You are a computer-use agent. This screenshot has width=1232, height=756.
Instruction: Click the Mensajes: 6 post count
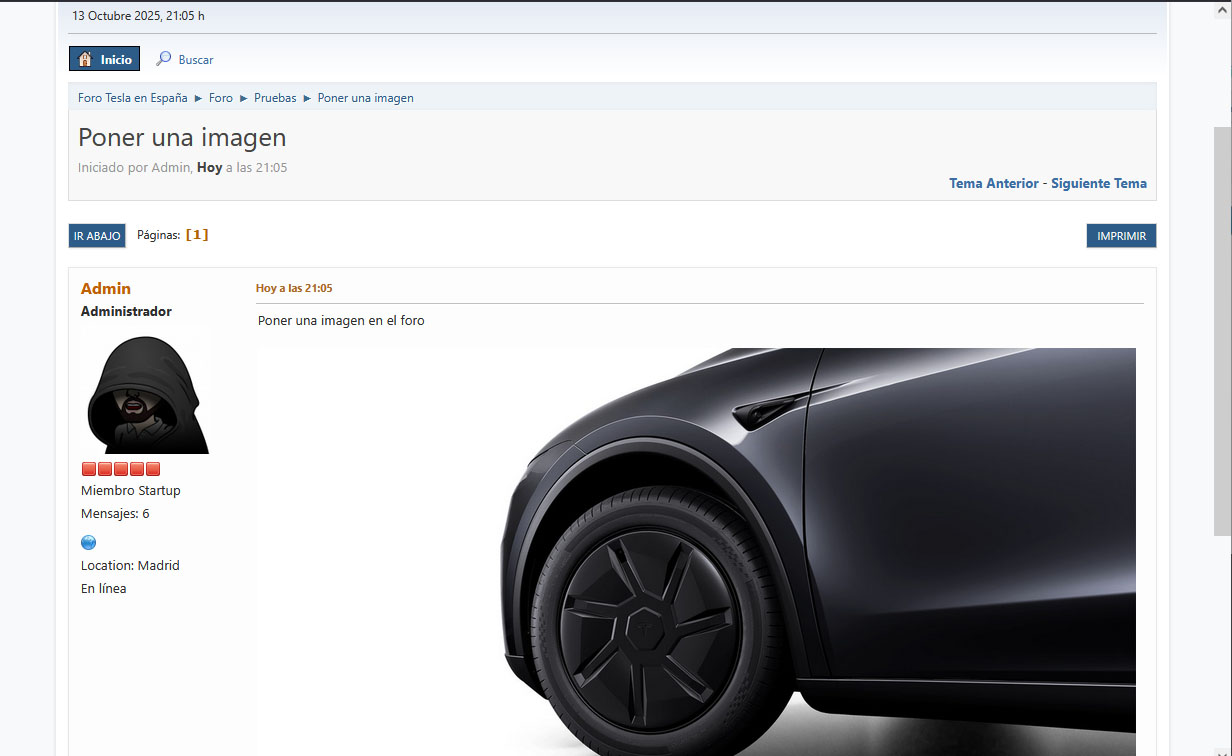(115, 514)
